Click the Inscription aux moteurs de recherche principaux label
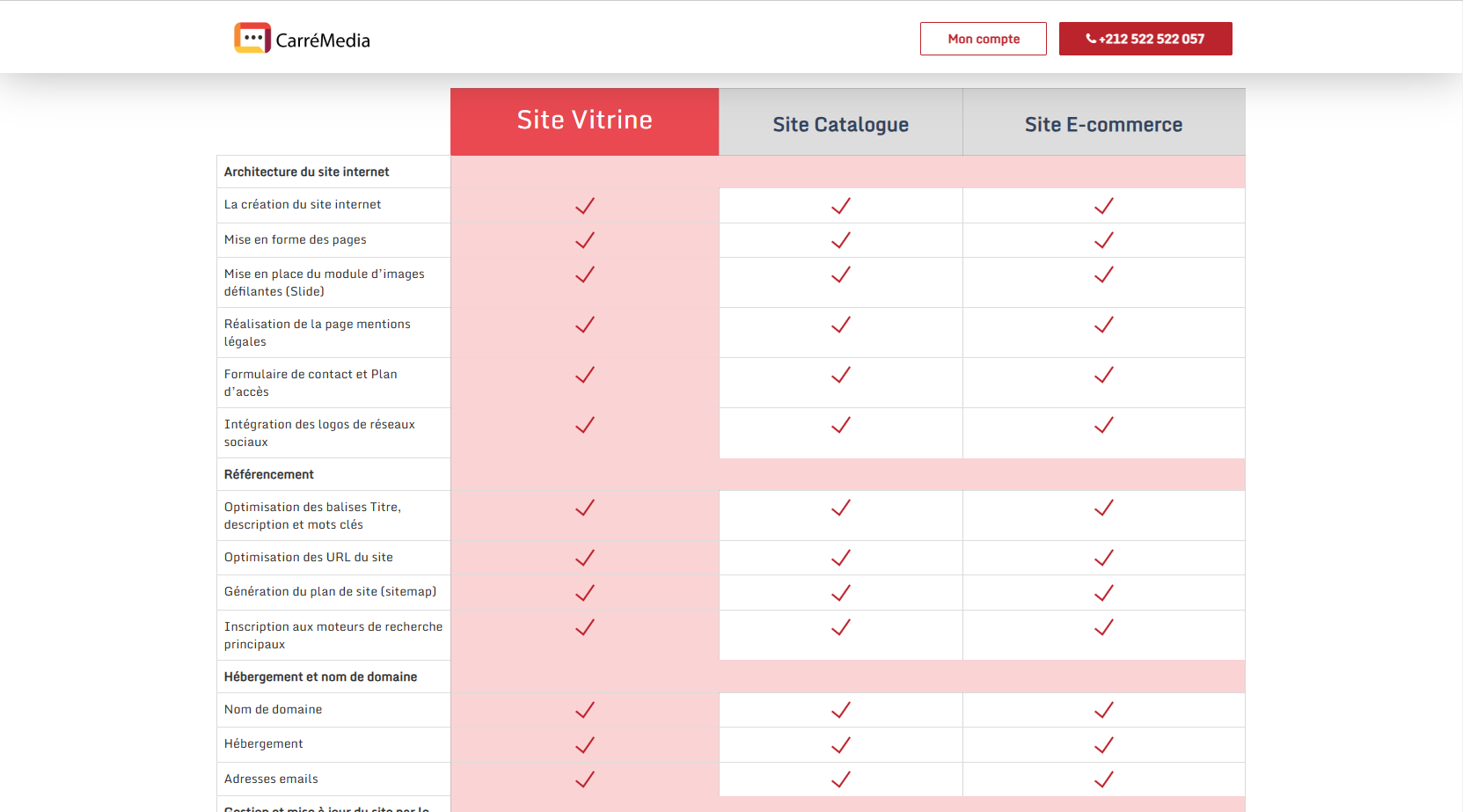The image size is (1463, 812). coord(333,635)
